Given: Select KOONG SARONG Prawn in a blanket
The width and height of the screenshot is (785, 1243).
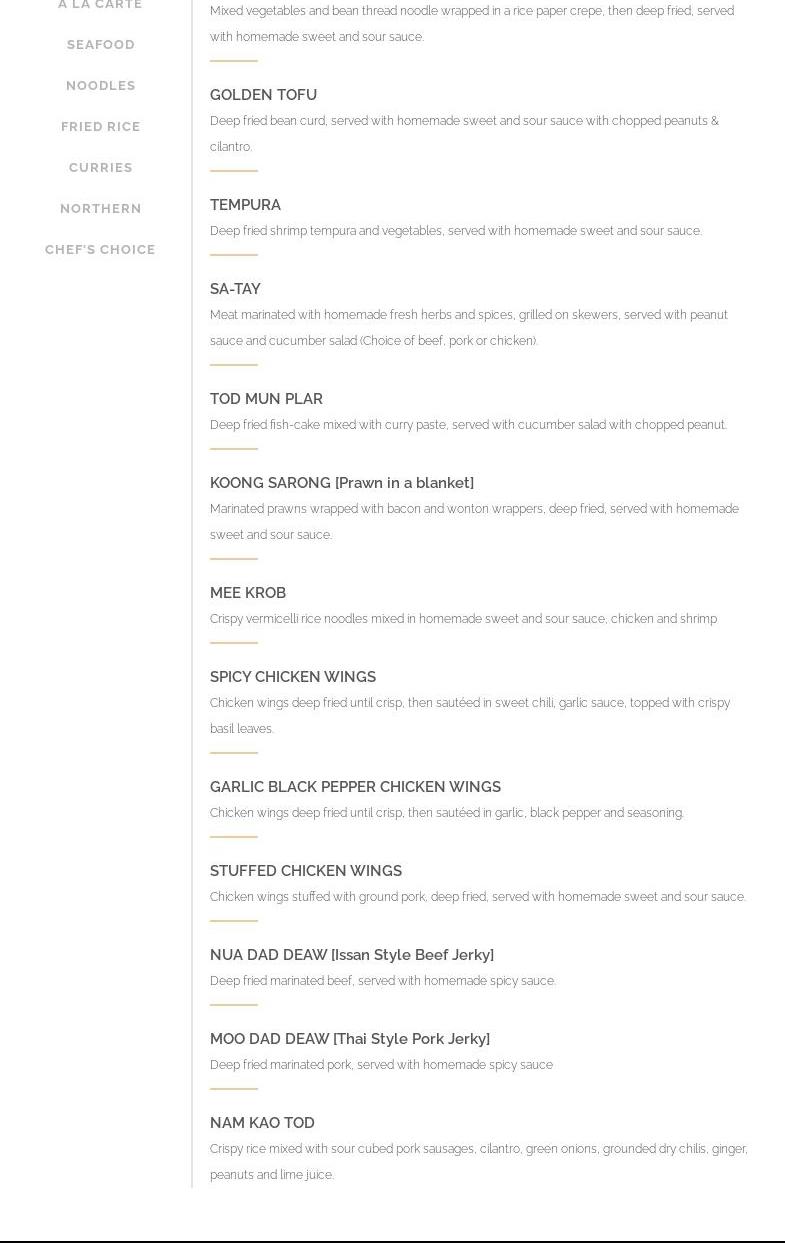Looking at the screenshot, I should click(341, 483).
